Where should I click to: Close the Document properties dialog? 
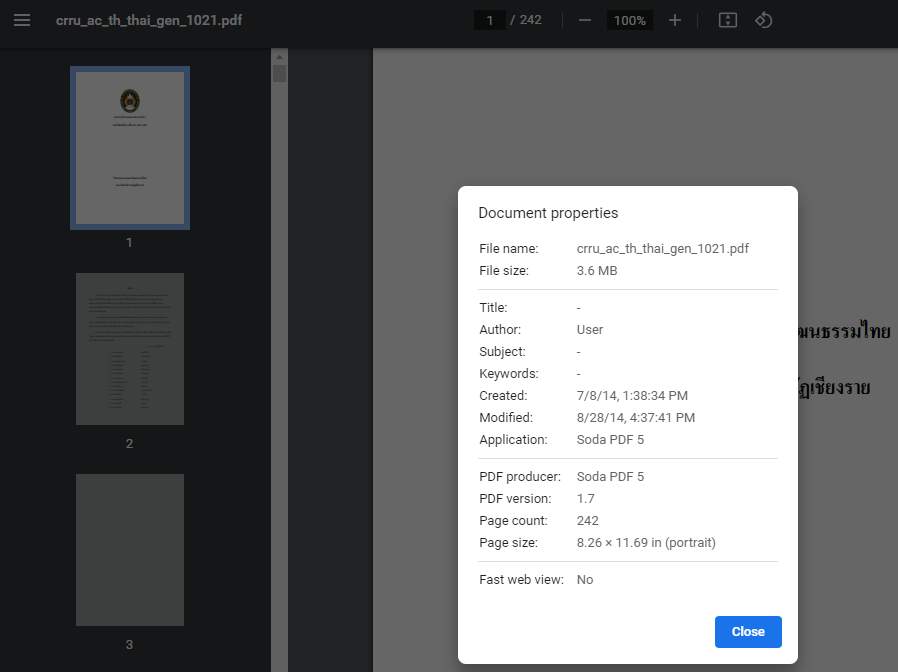pos(747,631)
